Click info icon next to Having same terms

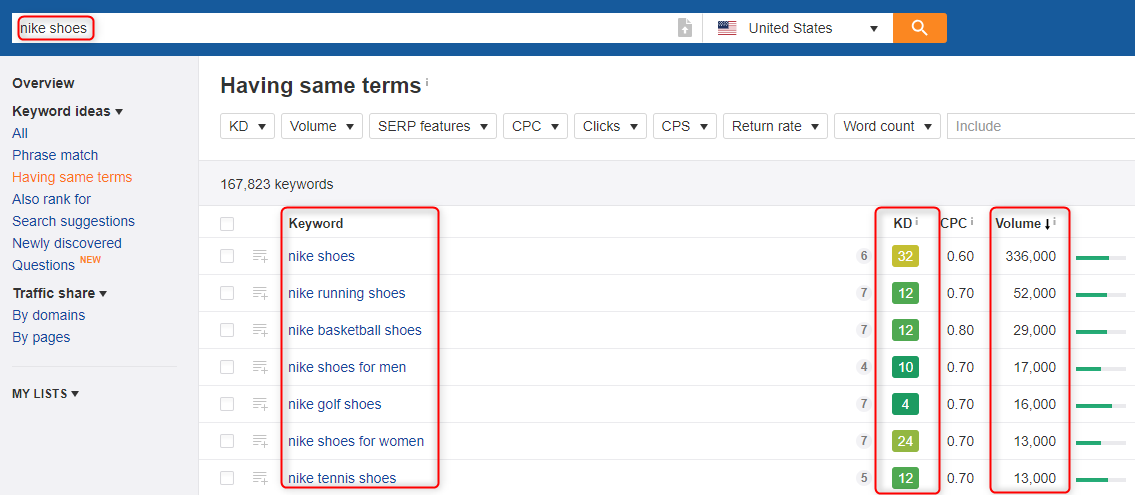[427, 82]
